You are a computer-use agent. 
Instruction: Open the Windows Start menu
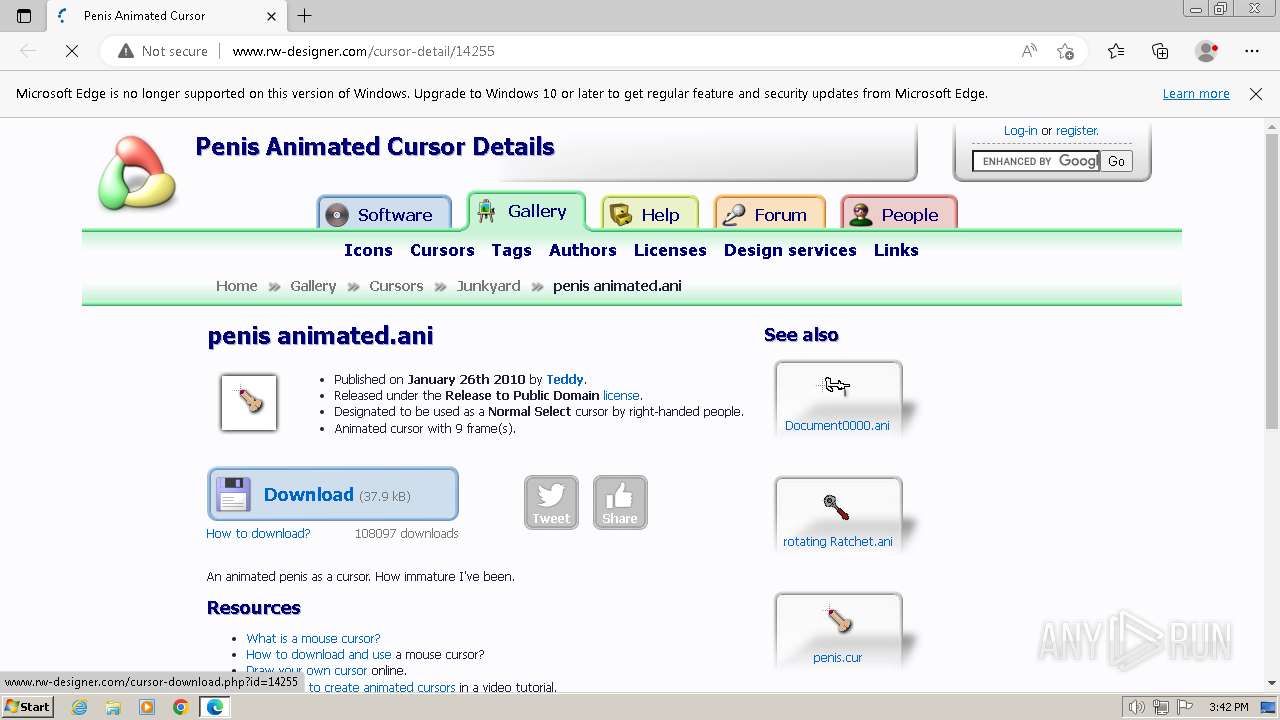pos(27,707)
